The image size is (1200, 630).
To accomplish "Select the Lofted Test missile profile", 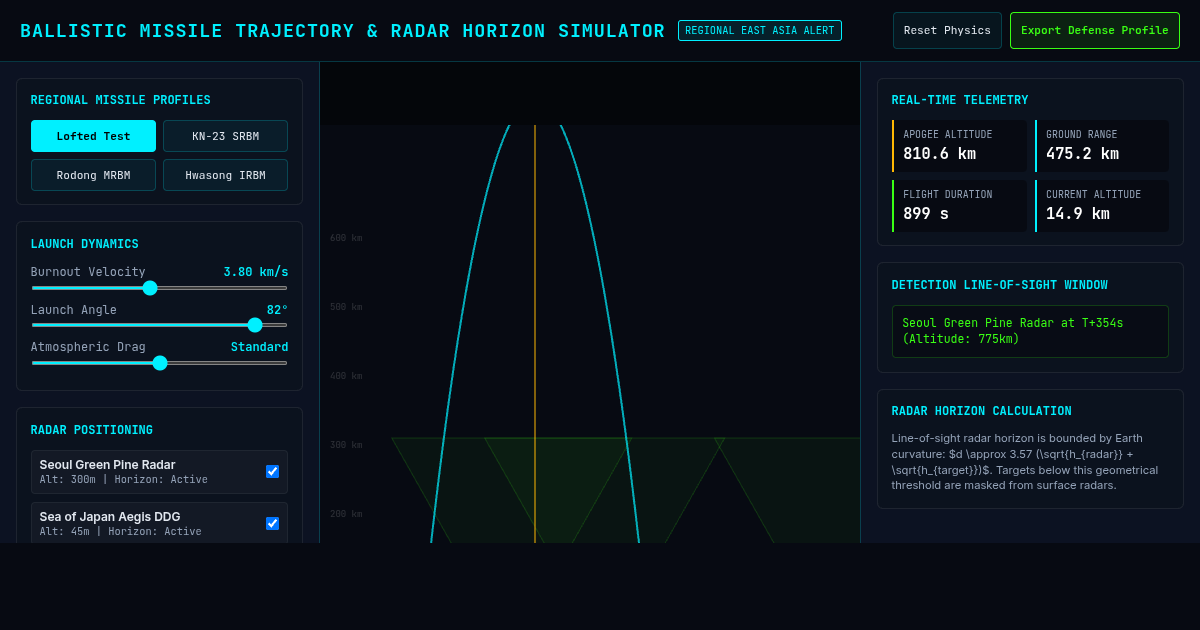I will [x=93, y=136].
